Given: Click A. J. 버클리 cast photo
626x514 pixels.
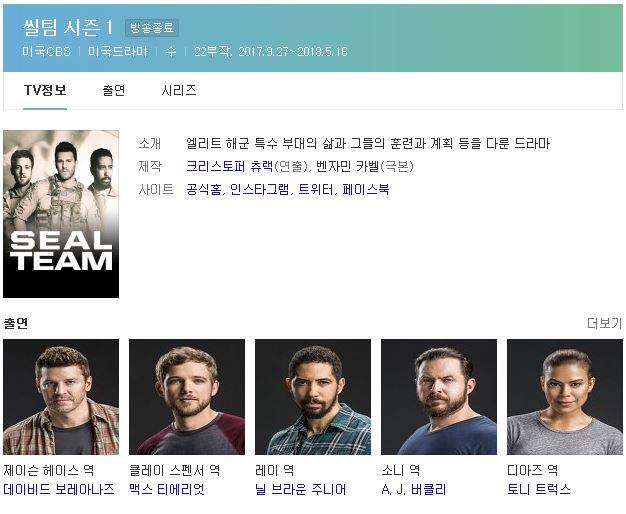Looking at the screenshot, I should (x=439, y=397).
